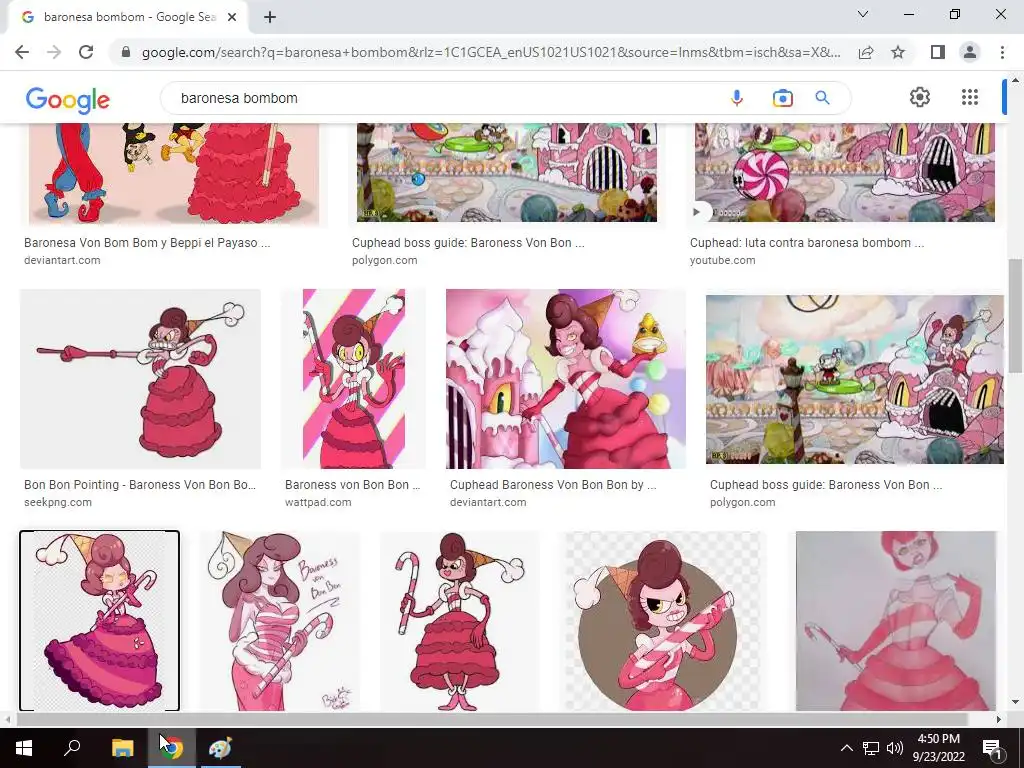The height and width of the screenshot is (768, 1024).
Task: Click the deviantart.com source under the Beppi result
Action: tap(62, 260)
